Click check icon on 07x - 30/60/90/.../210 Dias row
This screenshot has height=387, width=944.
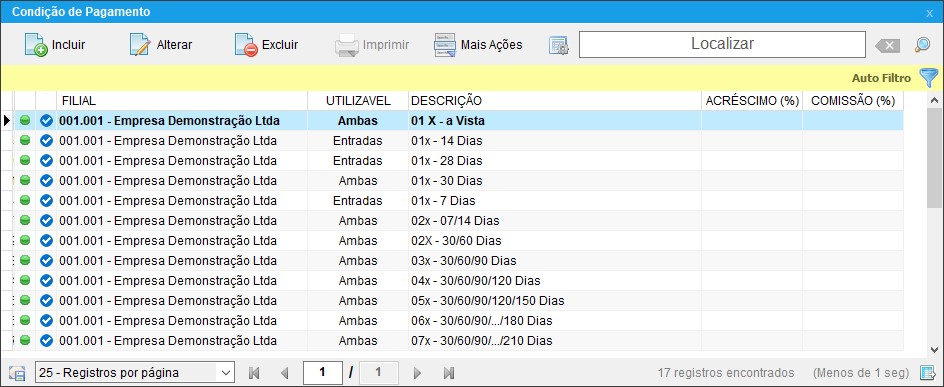(x=46, y=341)
